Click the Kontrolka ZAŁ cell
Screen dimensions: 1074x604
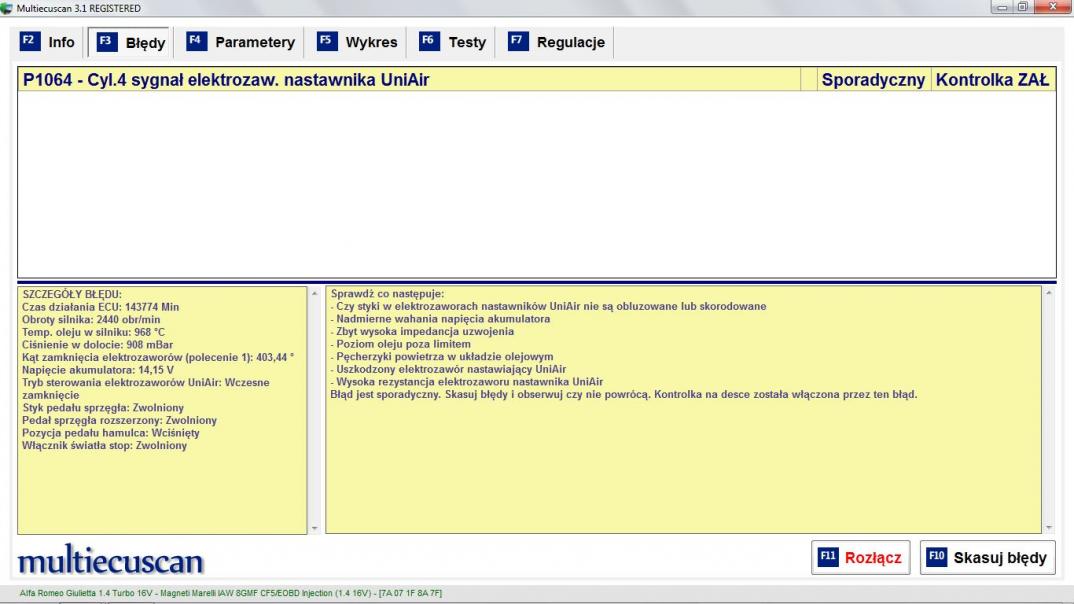tap(992, 79)
